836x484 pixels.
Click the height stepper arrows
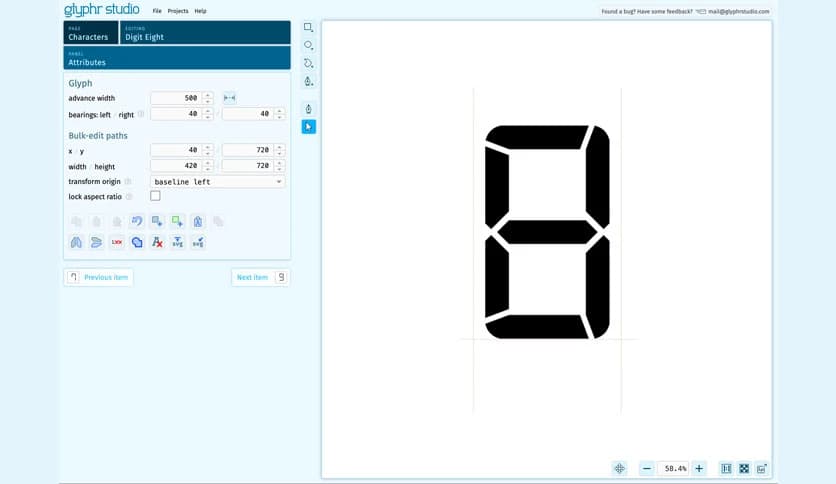[279, 166]
